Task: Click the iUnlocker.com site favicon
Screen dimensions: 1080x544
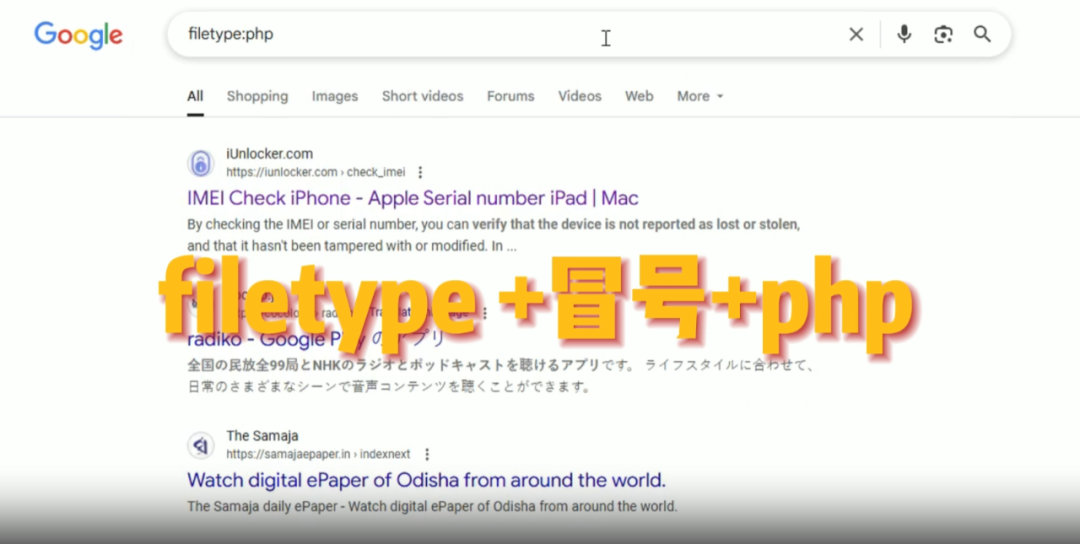Action: [200, 164]
